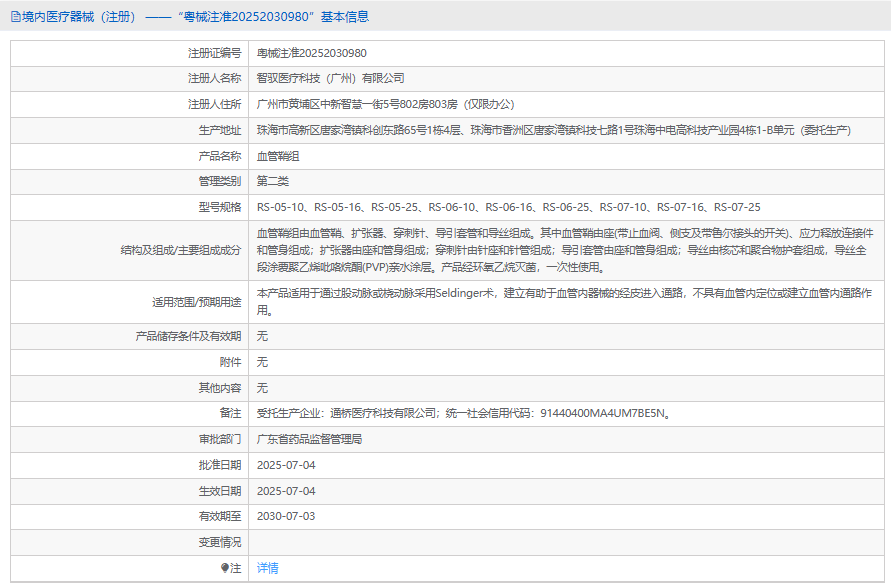The image size is (891, 587).
Task: Select the production address starting 珠海市高新区
Action: [554, 130]
